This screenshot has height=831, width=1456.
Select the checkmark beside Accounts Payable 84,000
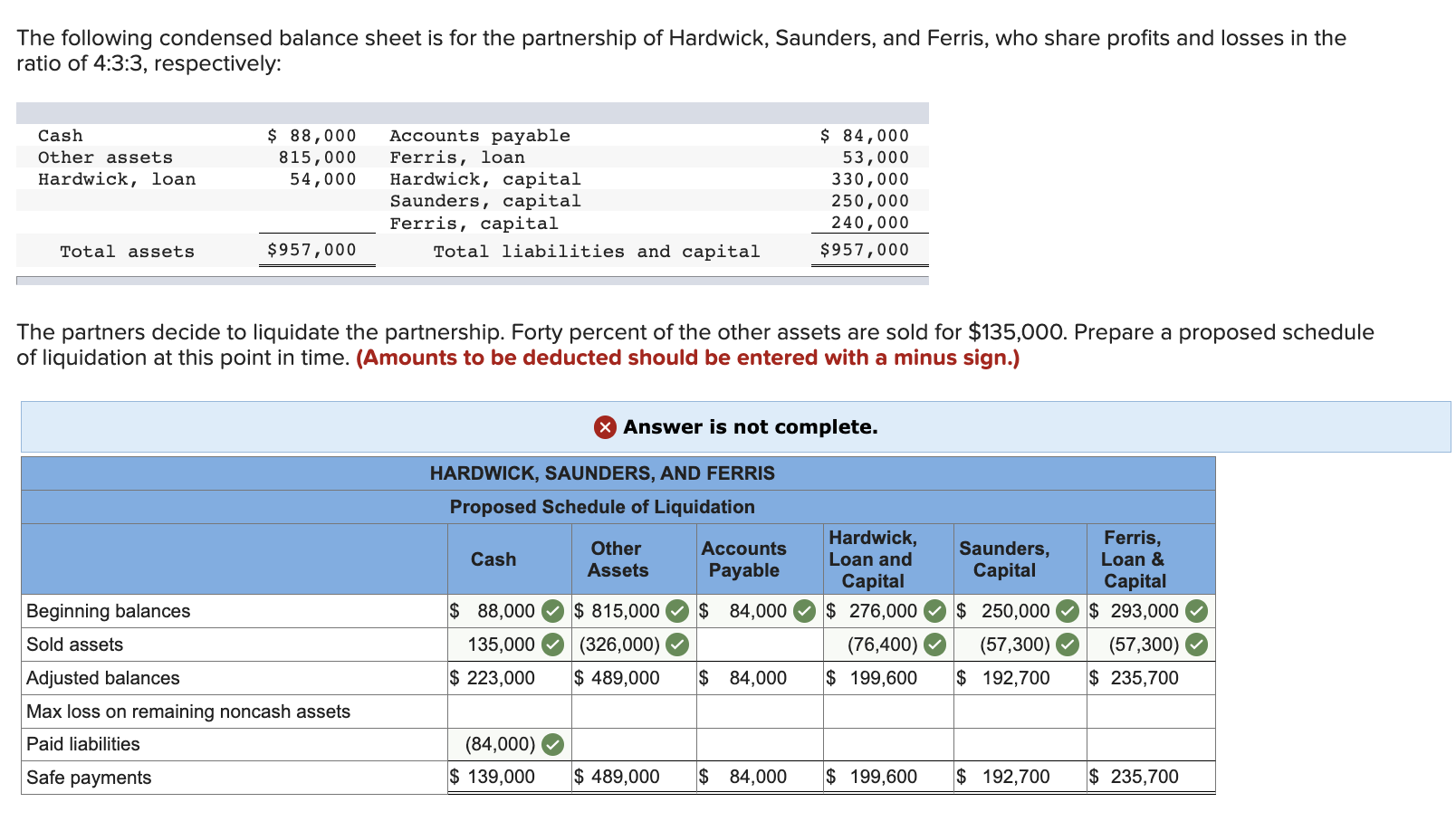point(804,611)
